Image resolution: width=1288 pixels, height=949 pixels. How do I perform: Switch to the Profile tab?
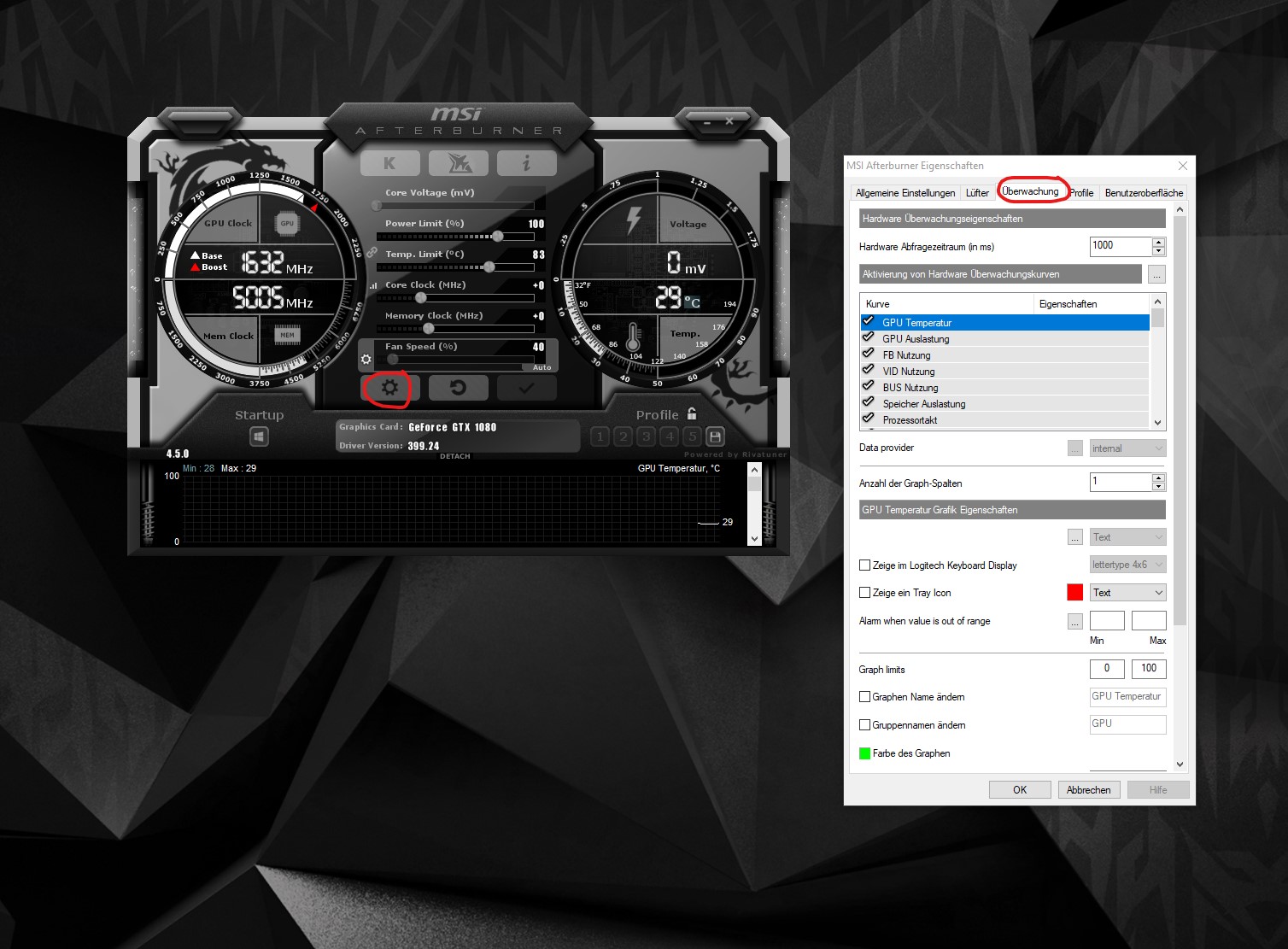point(1081,193)
